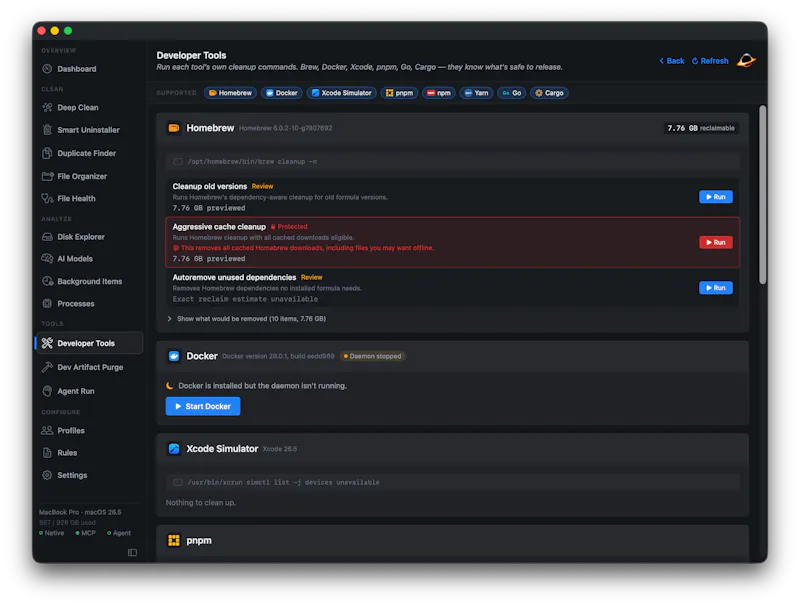Viewport: 800px width, 606px height.
Task: Click "Nothing to clean up." text
Action: click(201, 502)
